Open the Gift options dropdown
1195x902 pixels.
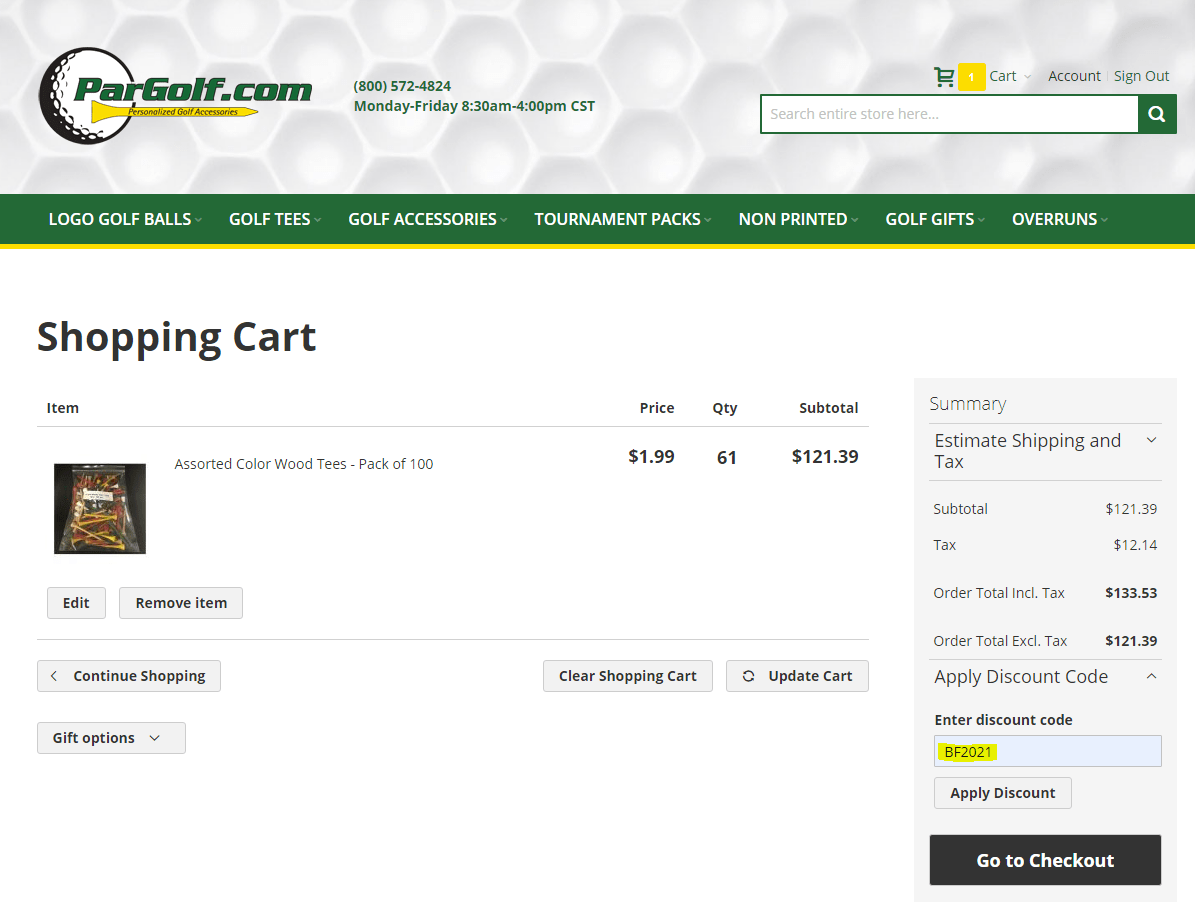pos(111,738)
